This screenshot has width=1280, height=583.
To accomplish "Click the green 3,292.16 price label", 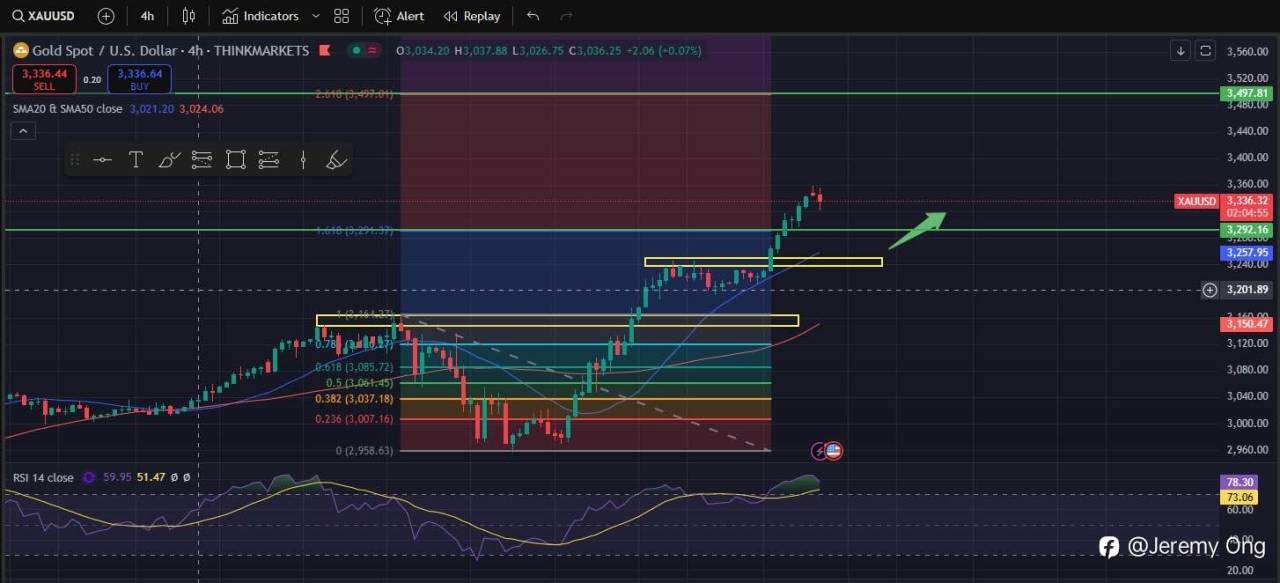I will click(1247, 230).
